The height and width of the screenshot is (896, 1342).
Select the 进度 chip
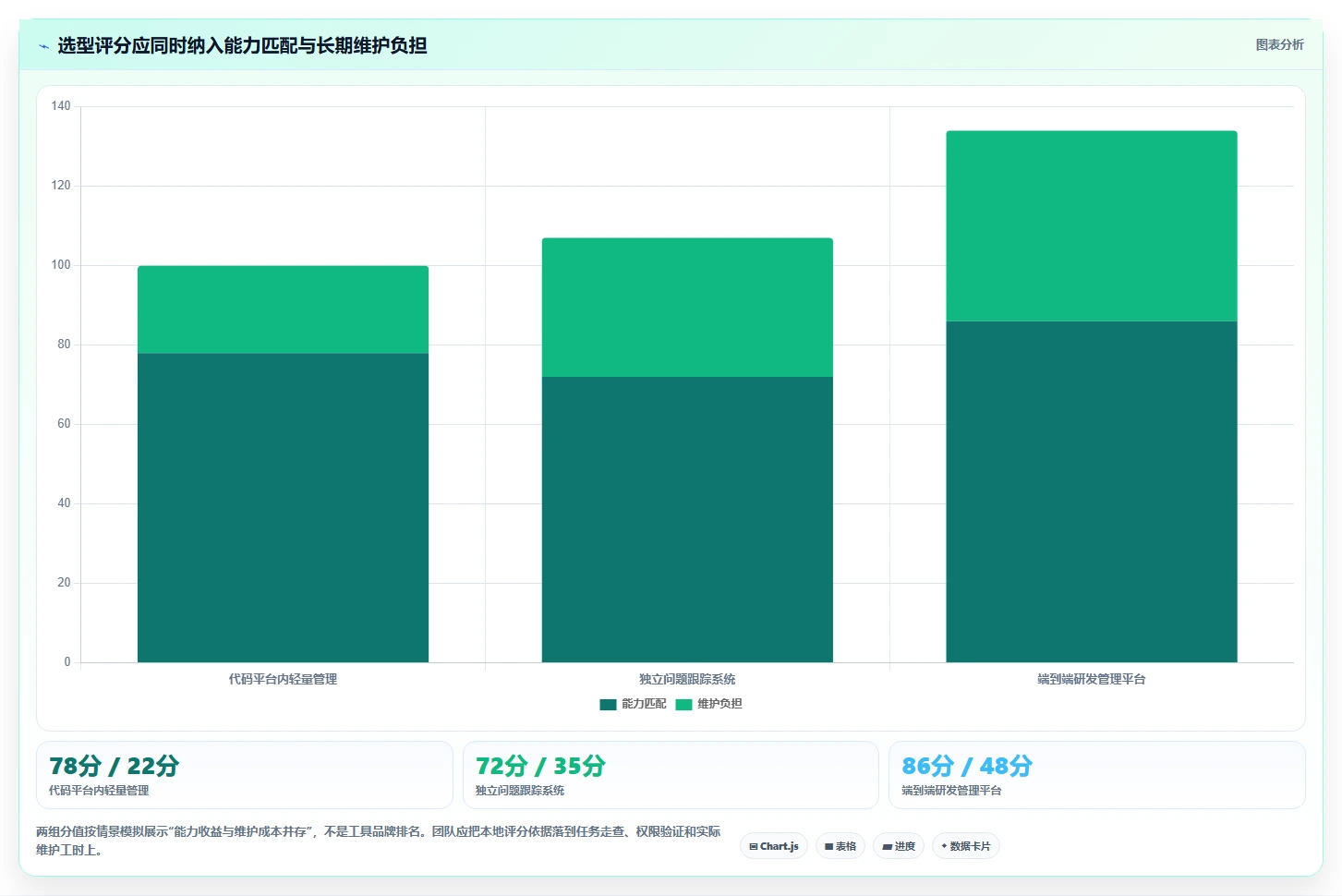click(x=899, y=846)
